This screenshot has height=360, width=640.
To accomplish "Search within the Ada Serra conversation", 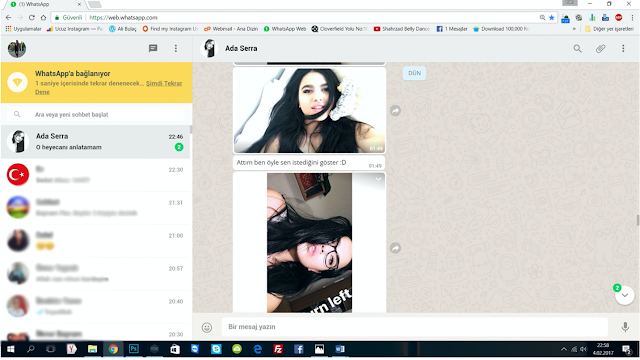I will (x=577, y=49).
